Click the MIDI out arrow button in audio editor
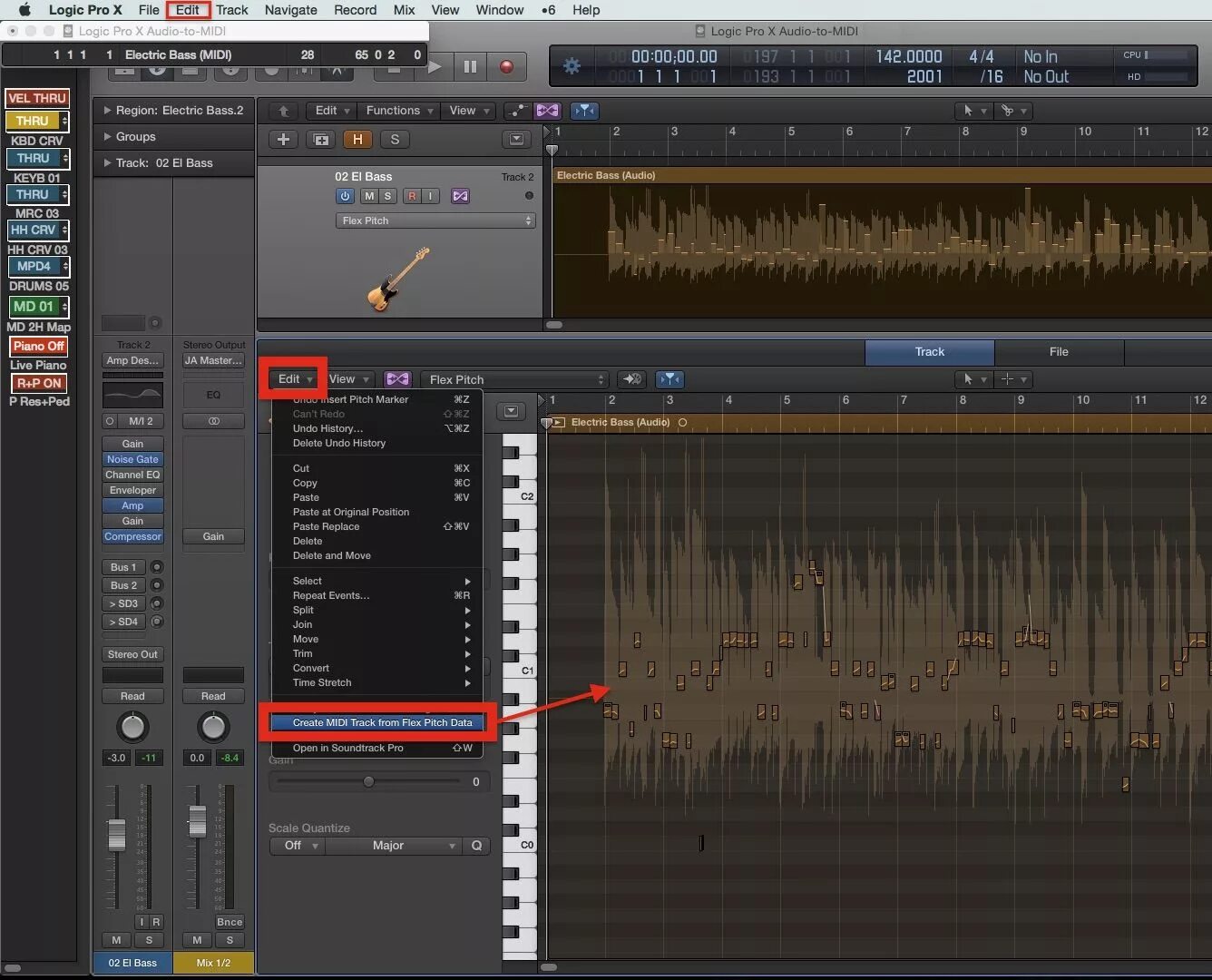The width and height of the screenshot is (1212, 980). (x=632, y=379)
